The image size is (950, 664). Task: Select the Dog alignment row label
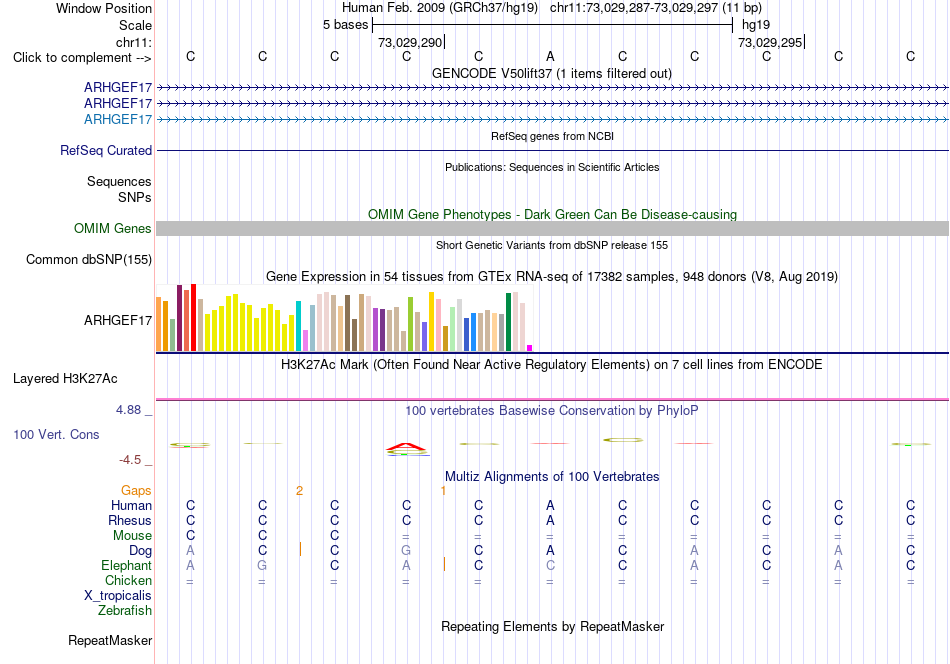coord(140,551)
